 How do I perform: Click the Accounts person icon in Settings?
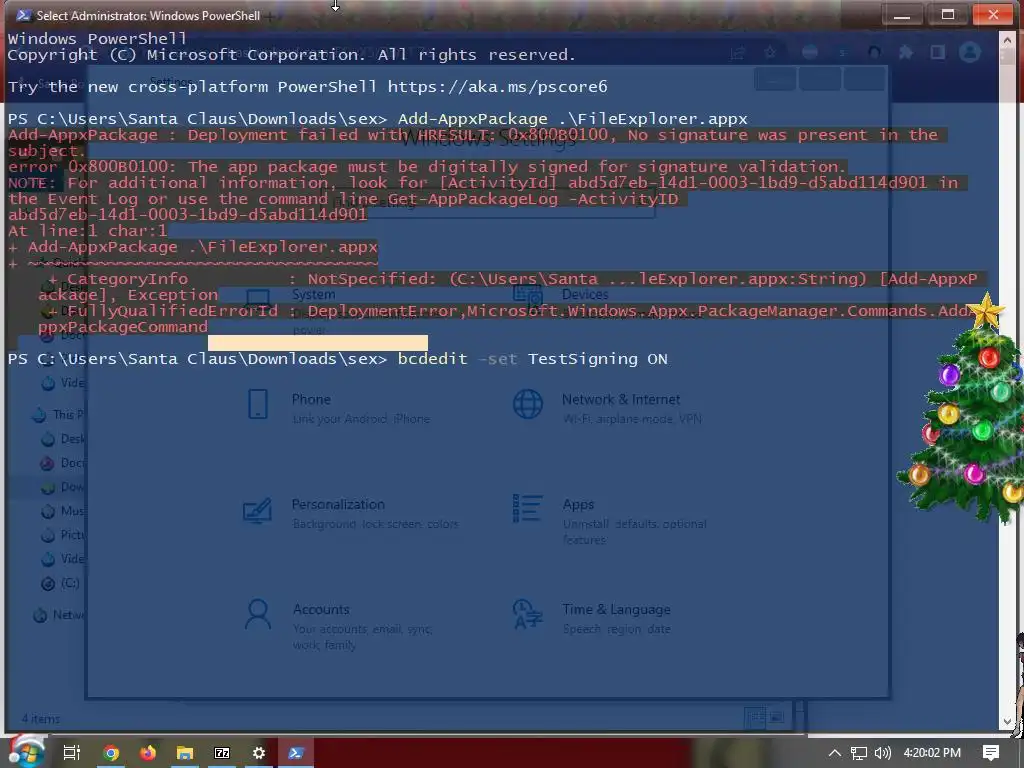pyautogui.click(x=258, y=615)
